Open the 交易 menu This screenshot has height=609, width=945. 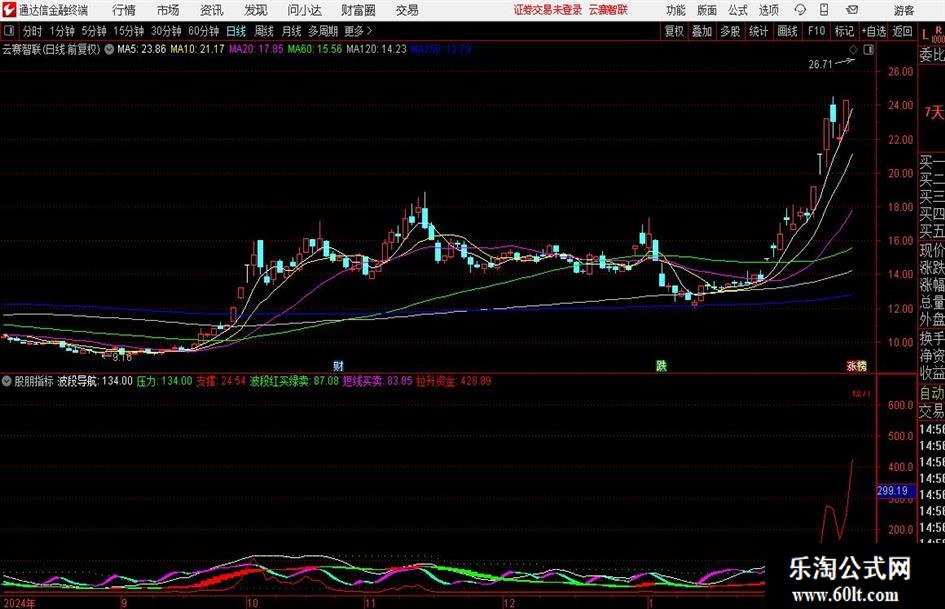click(407, 10)
